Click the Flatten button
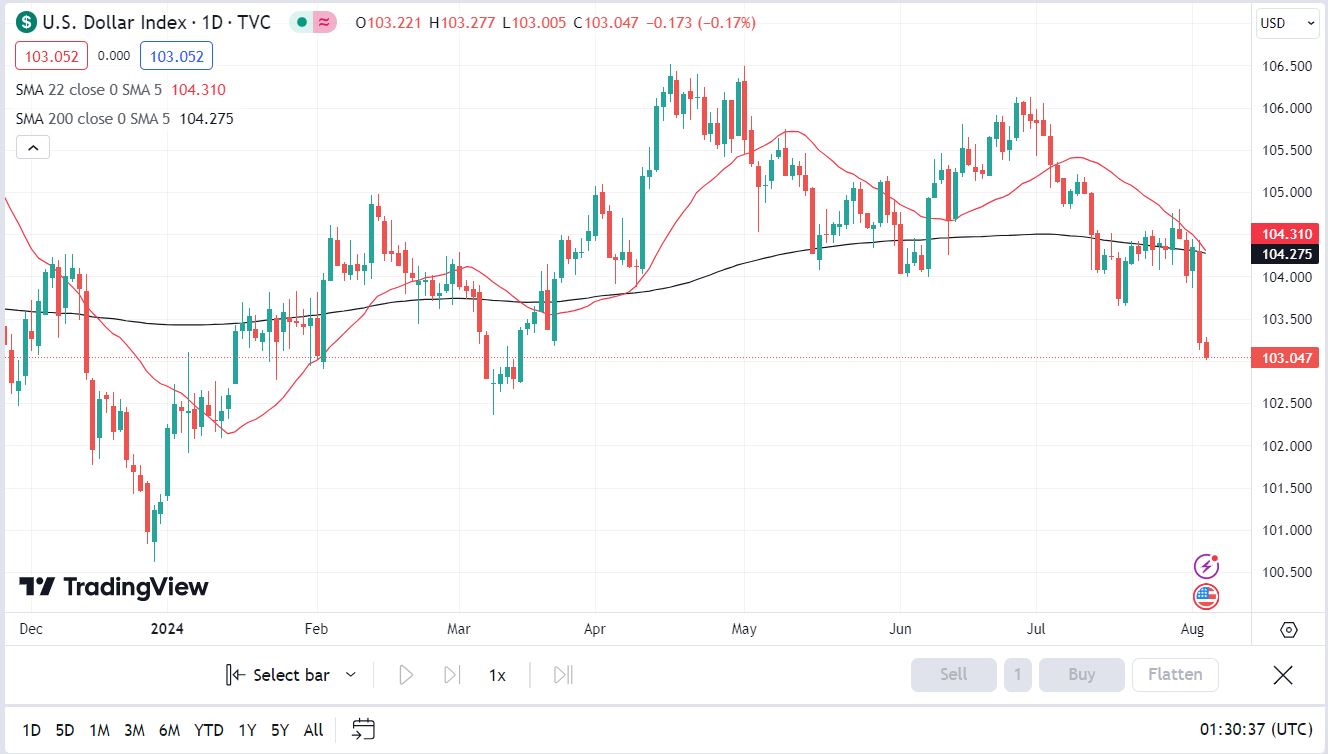This screenshot has height=754, width=1328. [1175, 675]
